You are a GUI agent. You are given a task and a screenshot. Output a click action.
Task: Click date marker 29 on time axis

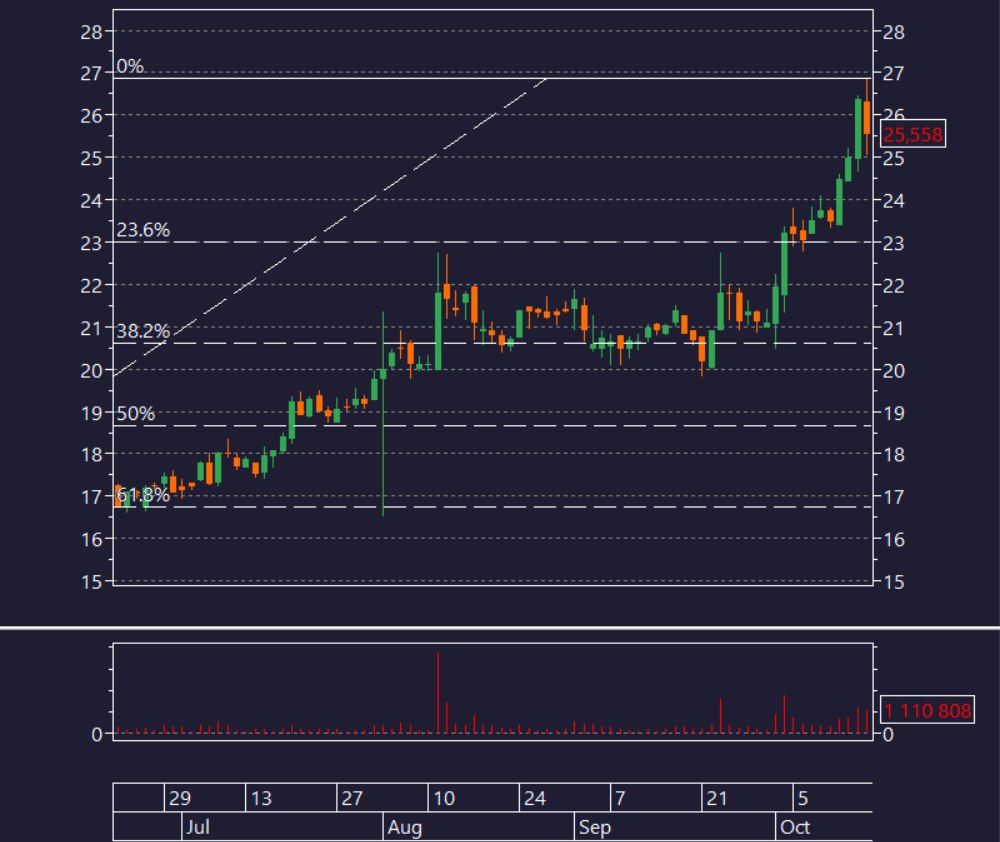tap(180, 798)
